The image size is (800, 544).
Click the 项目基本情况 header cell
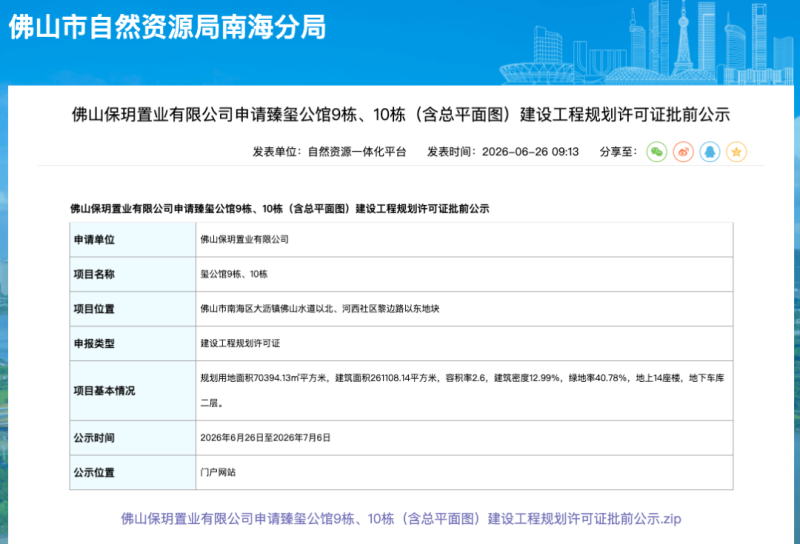[x=133, y=390]
